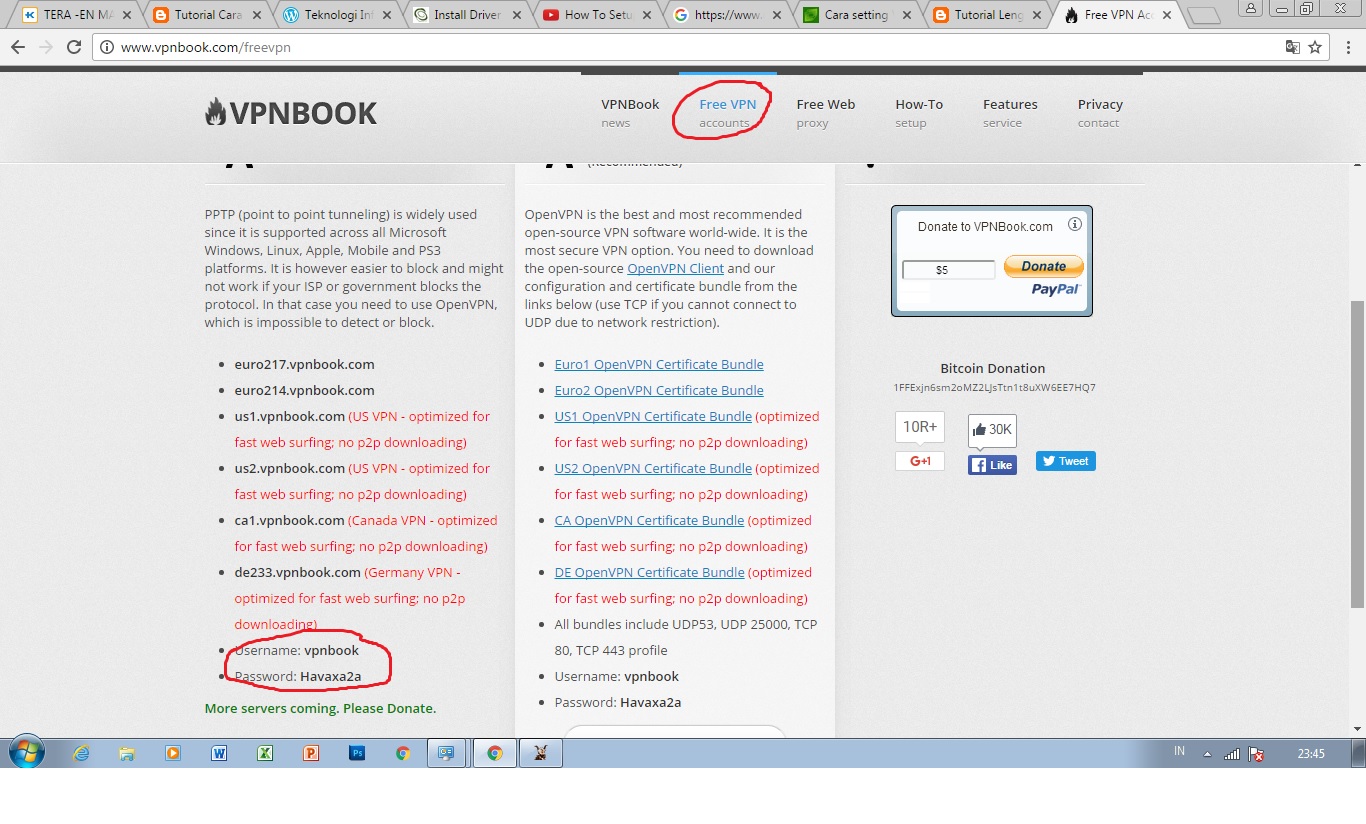The height and width of the screenshot is (824, 1366).
Task: Click the taskbar clock 23:45
Action: coord(1310,753)
